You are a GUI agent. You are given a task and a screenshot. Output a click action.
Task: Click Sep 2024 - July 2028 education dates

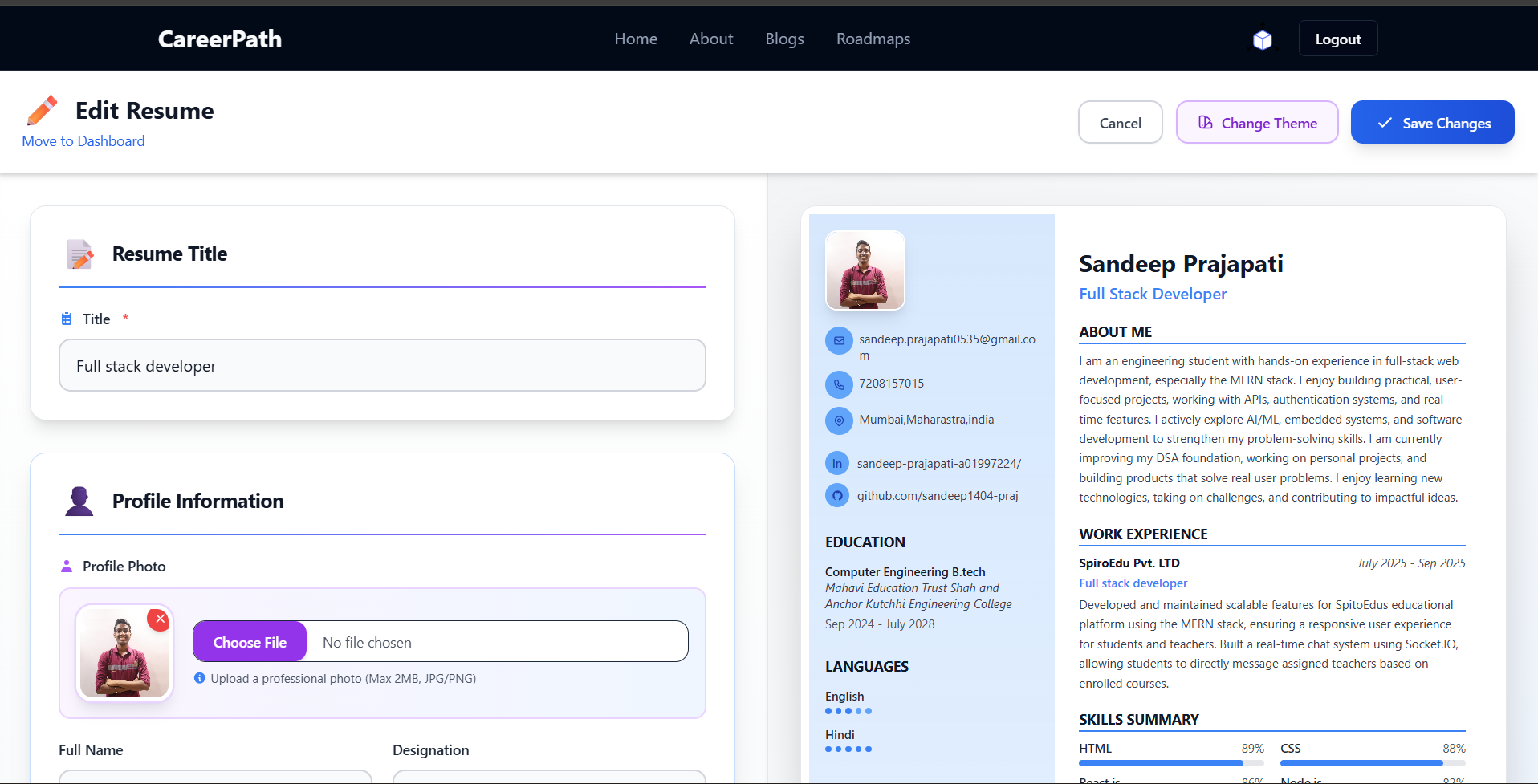pyautogui.click(x=880, y=624)
